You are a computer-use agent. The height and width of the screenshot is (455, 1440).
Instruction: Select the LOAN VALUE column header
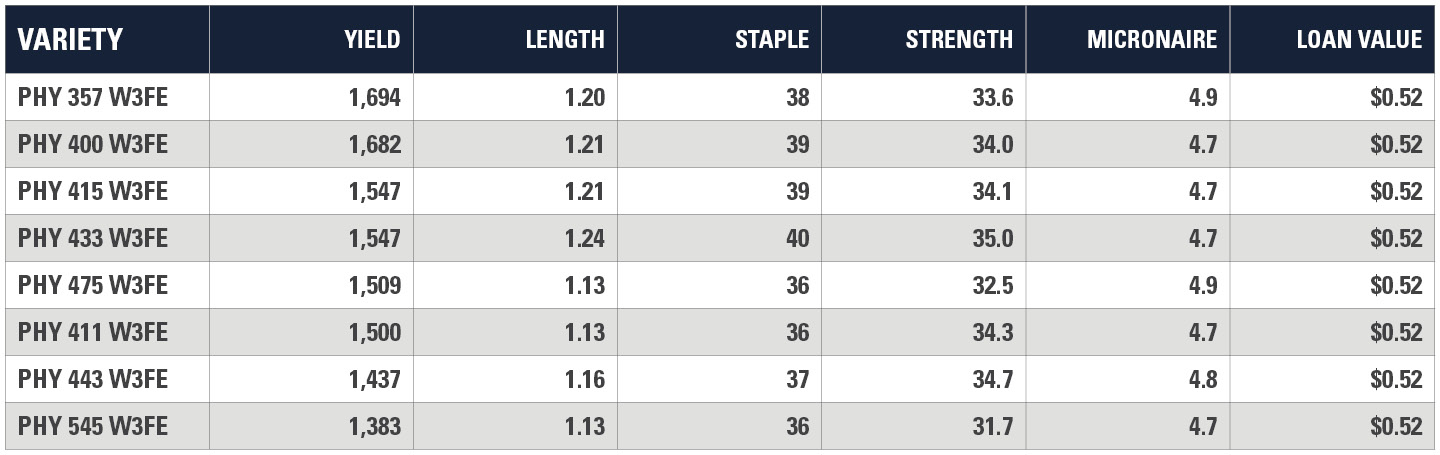pyautogui.click(x=1359, y=40)
